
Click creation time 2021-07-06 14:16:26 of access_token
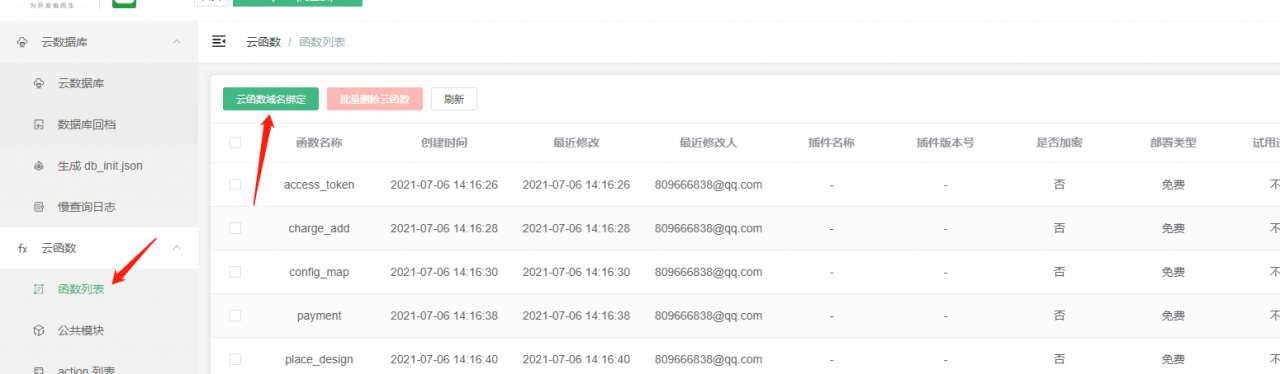point(444,185)
